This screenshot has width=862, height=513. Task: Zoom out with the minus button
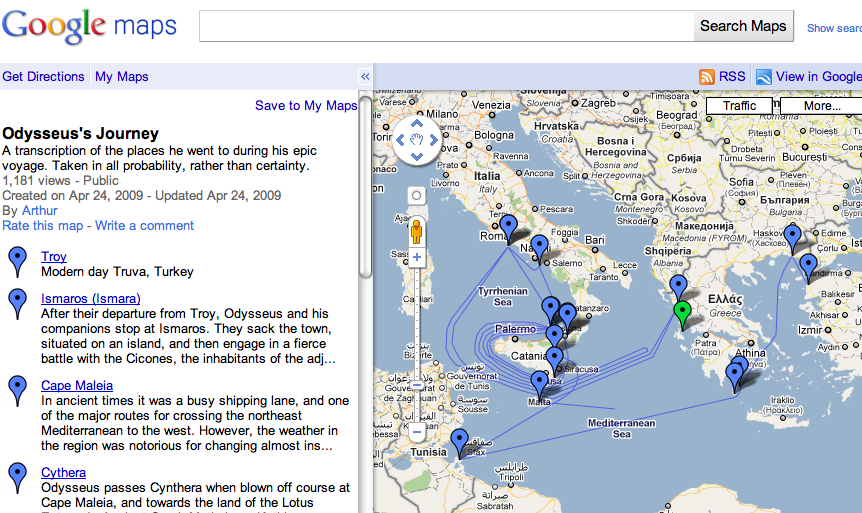point(417,432)
